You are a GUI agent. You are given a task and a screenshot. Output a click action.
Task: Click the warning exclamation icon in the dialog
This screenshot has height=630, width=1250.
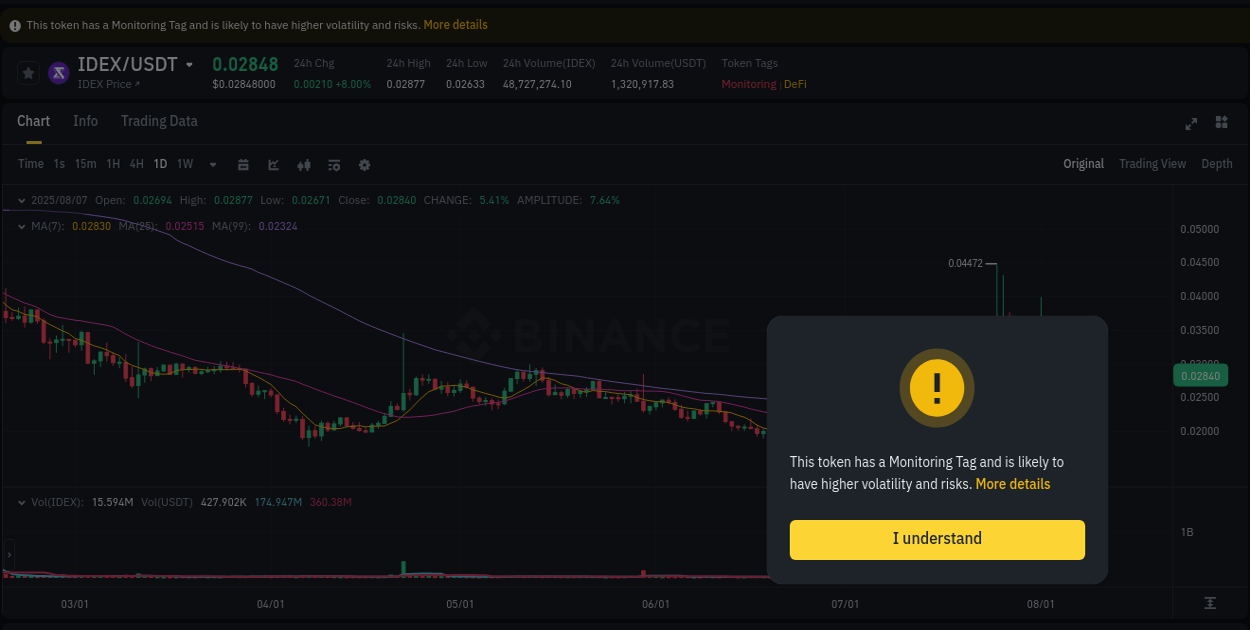[x=937, y=388]
